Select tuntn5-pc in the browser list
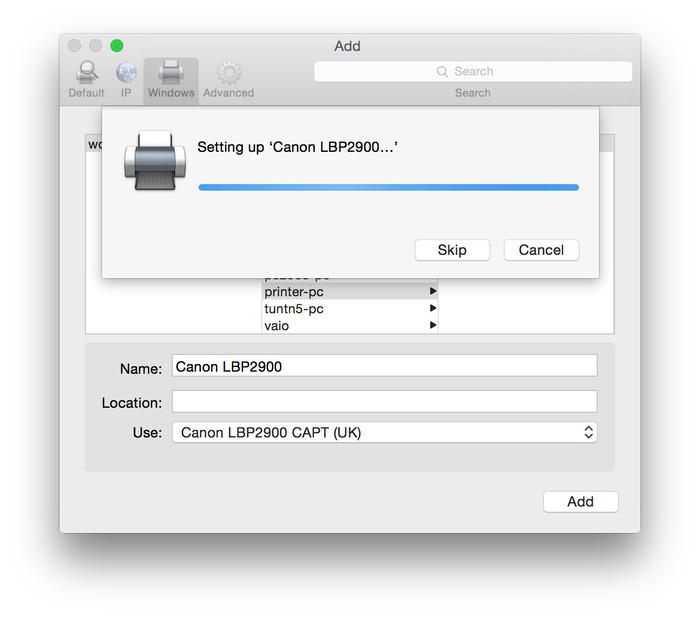The height and width of the screenshot is (618, 700). [x=350, y=309]
